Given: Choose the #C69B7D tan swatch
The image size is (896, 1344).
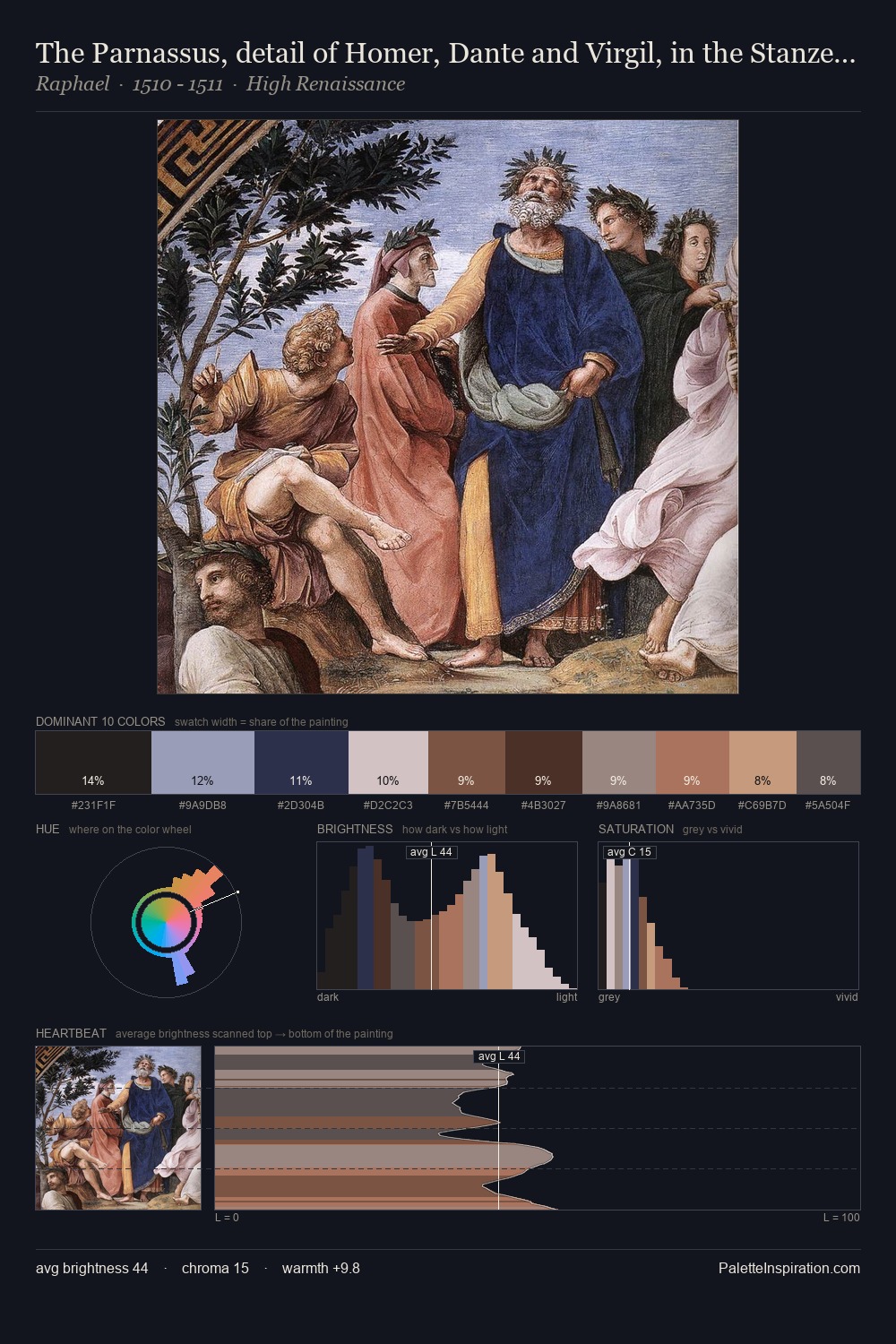Looking at the screenshot, I should [762, 762].
